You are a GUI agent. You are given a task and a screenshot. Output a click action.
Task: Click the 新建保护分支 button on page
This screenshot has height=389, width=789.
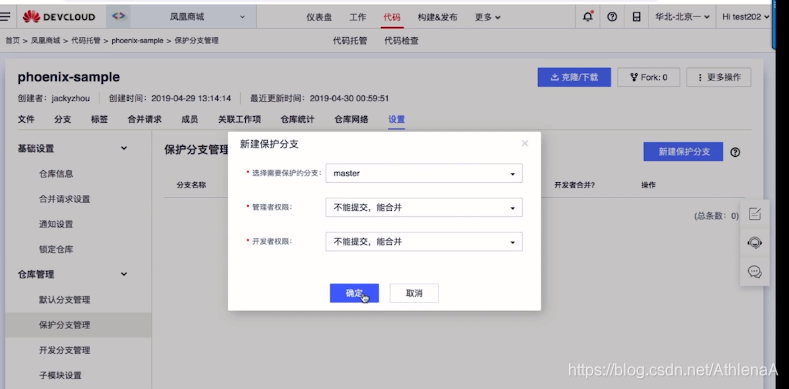[683, 152]
